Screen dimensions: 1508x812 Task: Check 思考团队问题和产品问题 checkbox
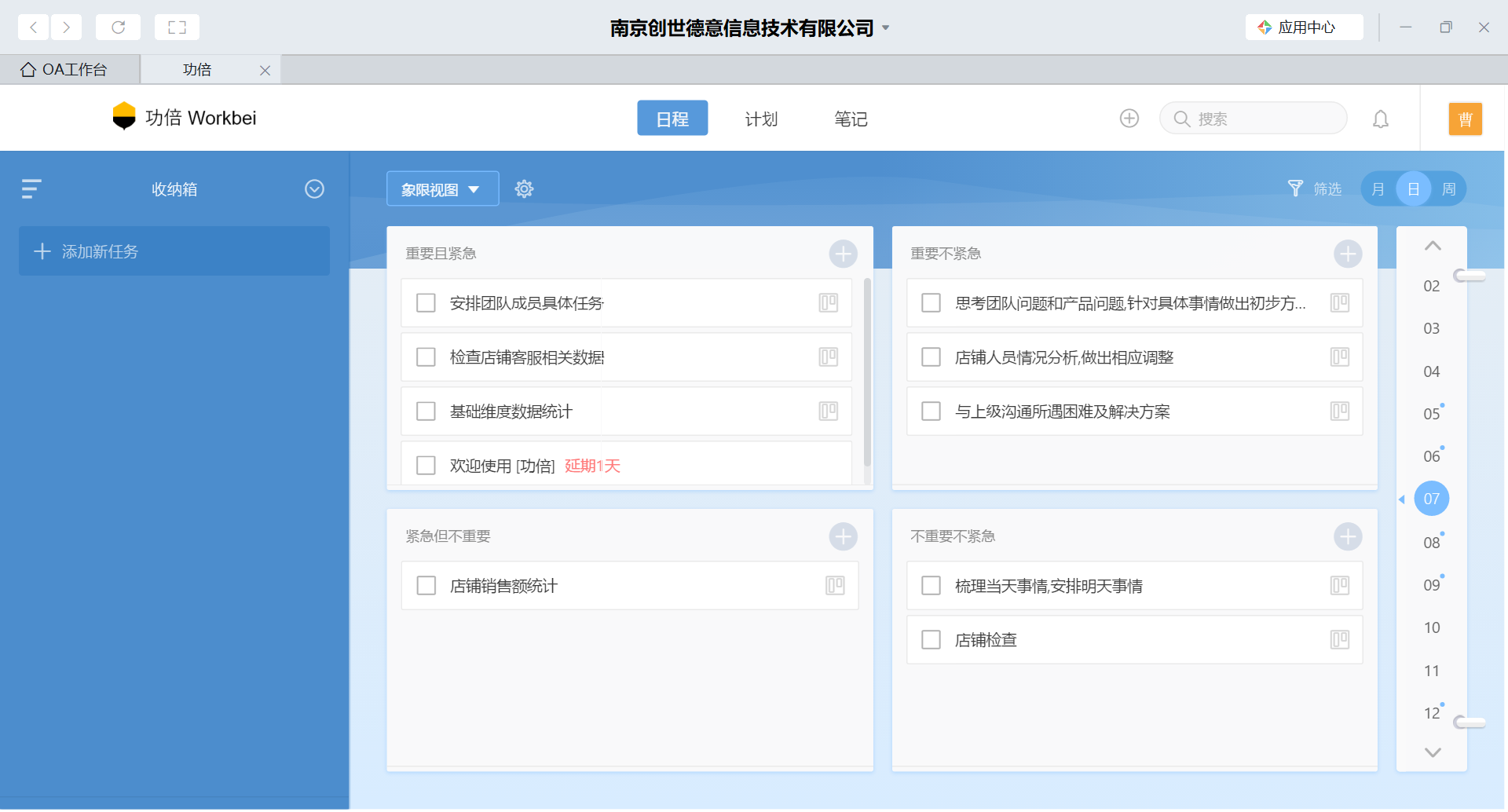(931, 303)
